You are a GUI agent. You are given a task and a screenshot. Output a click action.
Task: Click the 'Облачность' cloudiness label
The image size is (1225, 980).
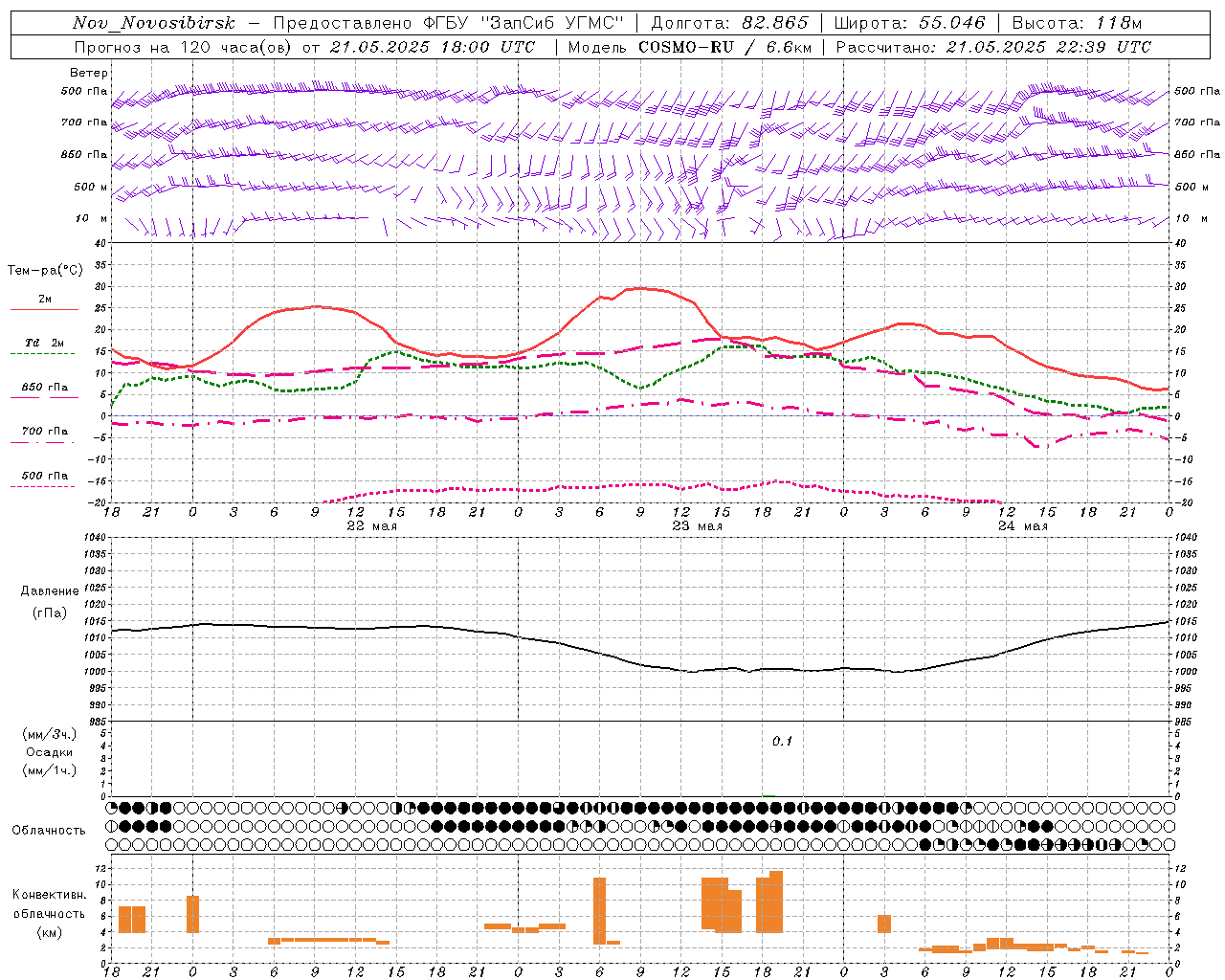coord(49,830)
